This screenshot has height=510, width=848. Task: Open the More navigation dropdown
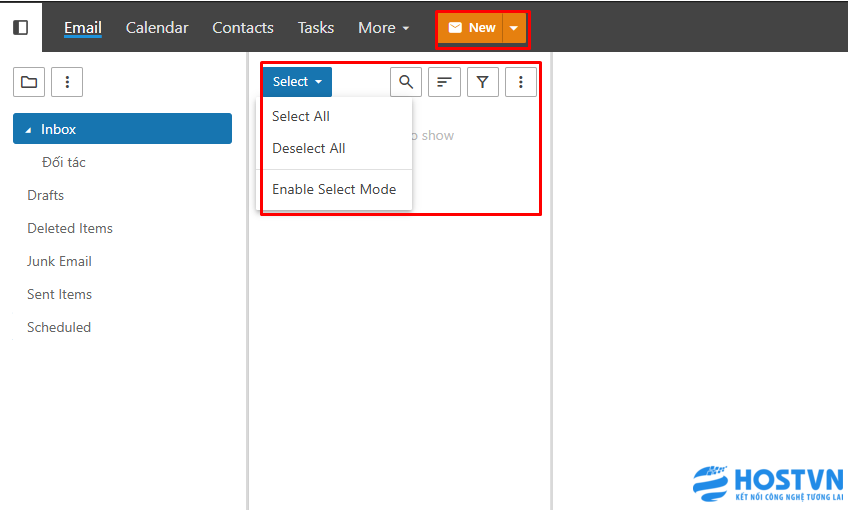pos(384,28)
